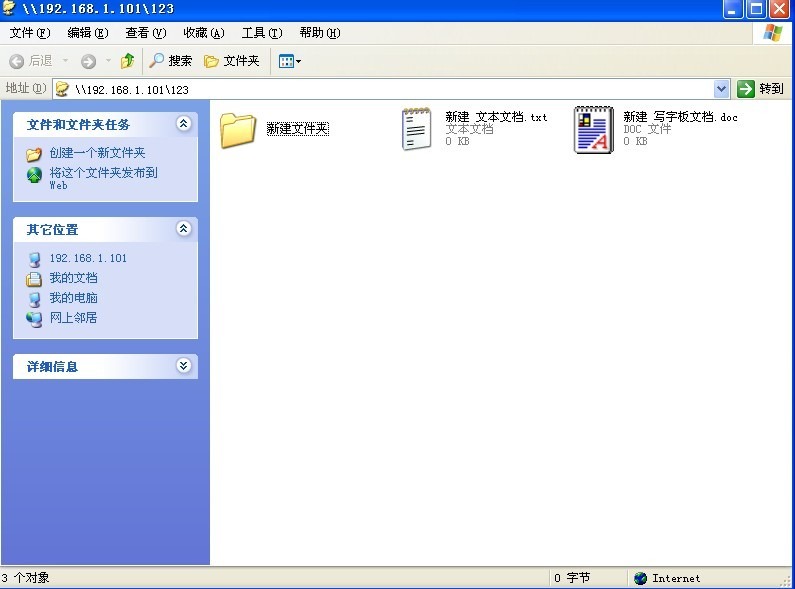Open the Forward history dropdown arrow
This screenshot has width=795, height=589.
click(x=108, y=61)
